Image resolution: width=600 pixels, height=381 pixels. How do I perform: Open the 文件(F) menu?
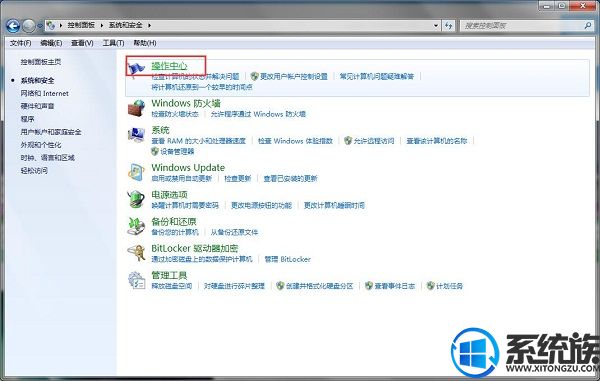tap(20, 43)
